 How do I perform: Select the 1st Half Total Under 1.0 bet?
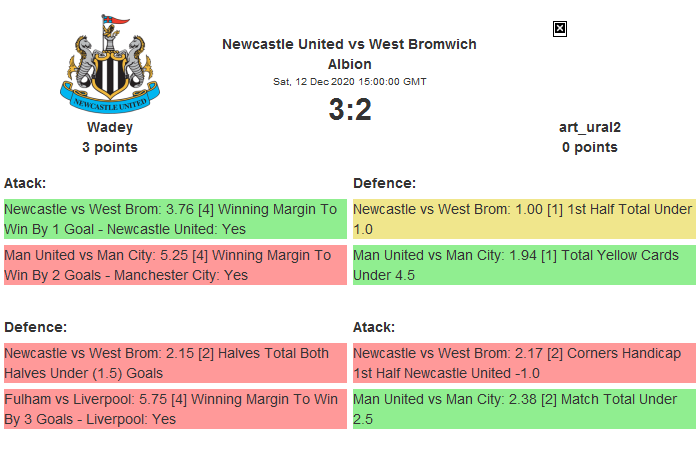point(523,219)
